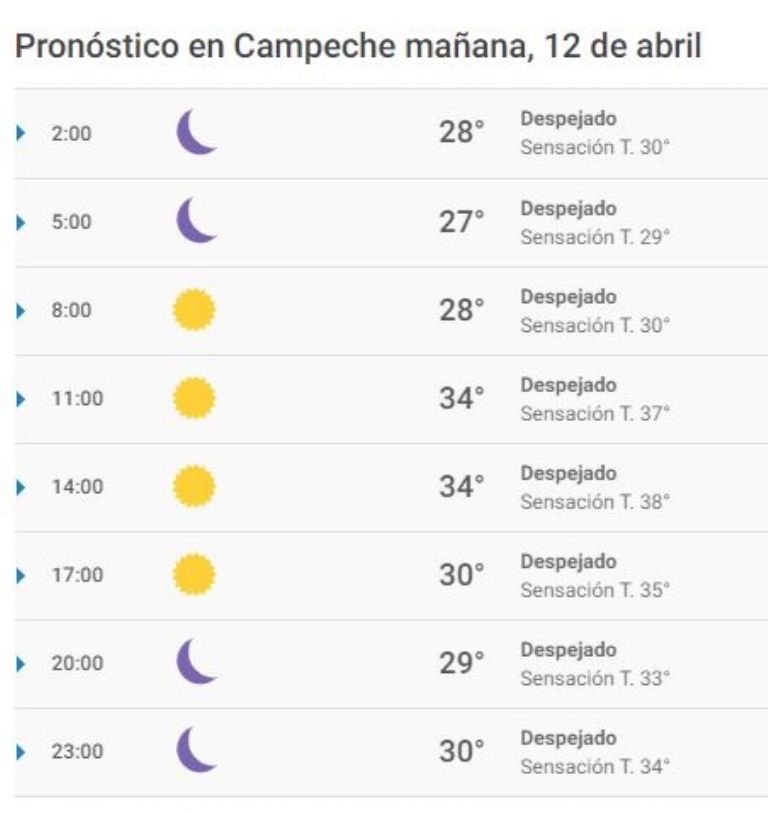The image size is (768, 813).
Task: Expand the 23:00 forecast row arrow
Action: click(x=21, y=752)
